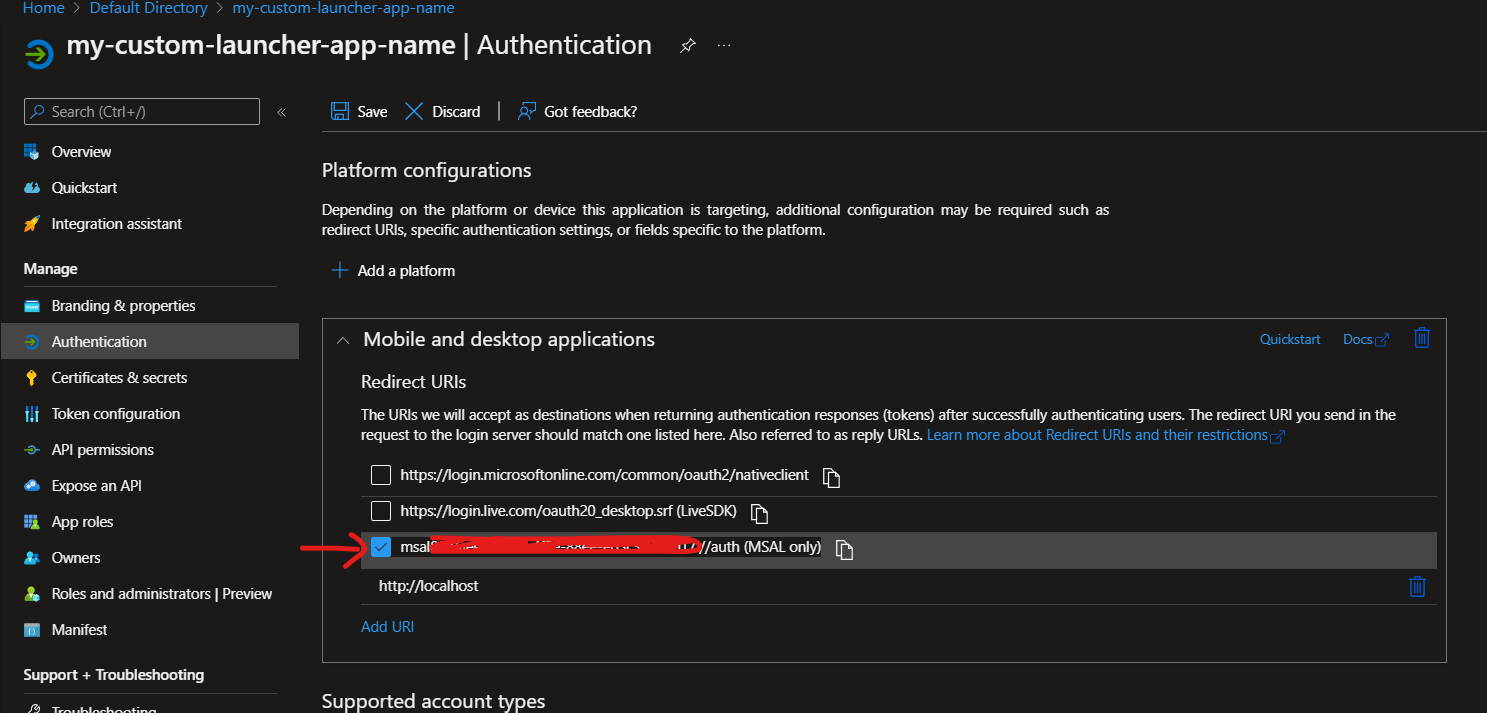
Task: Check the nativeclient redirect URI checkbox
Action: click(381, 475)
